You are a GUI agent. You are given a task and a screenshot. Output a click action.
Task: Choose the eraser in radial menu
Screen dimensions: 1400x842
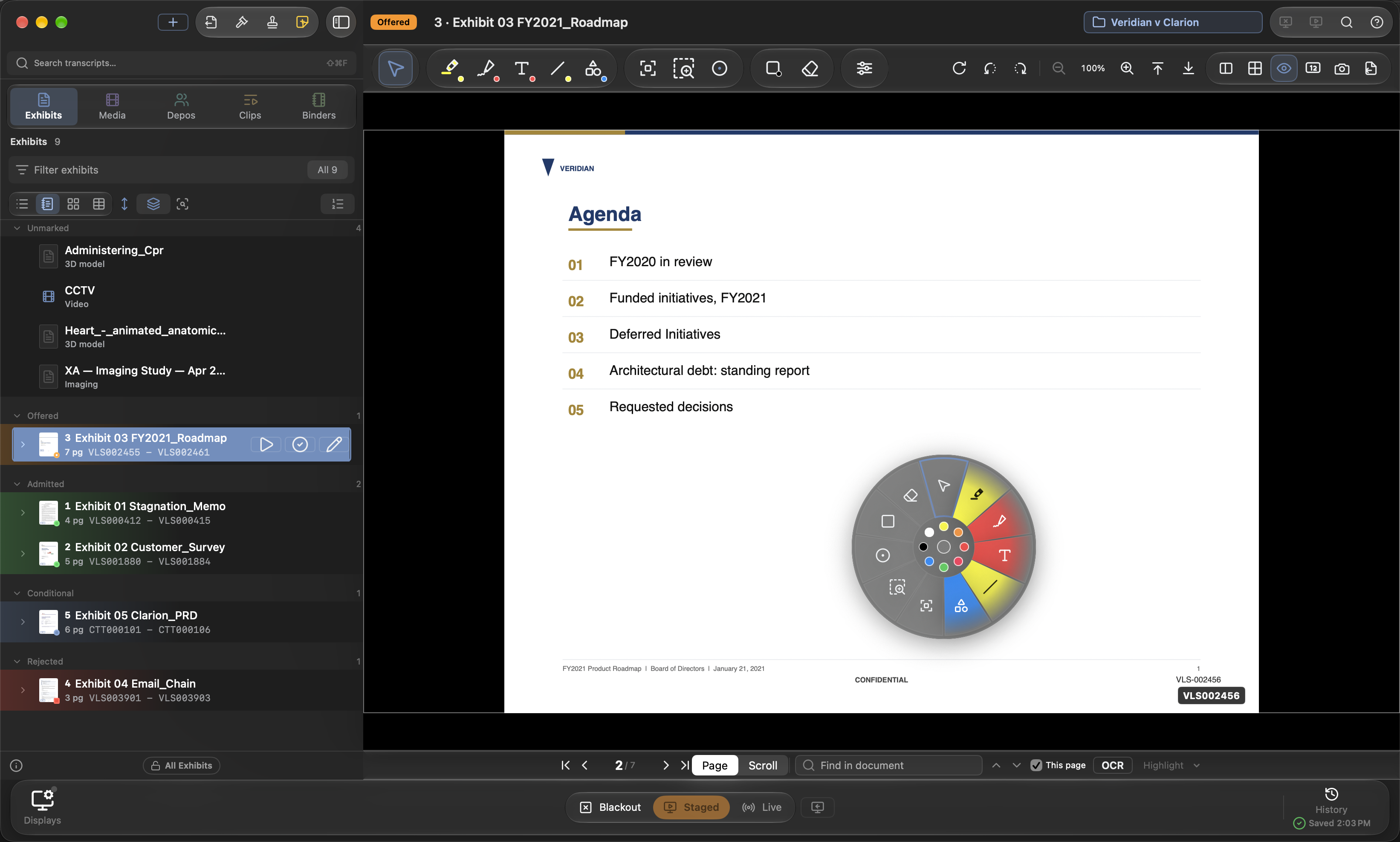point(911,495)
